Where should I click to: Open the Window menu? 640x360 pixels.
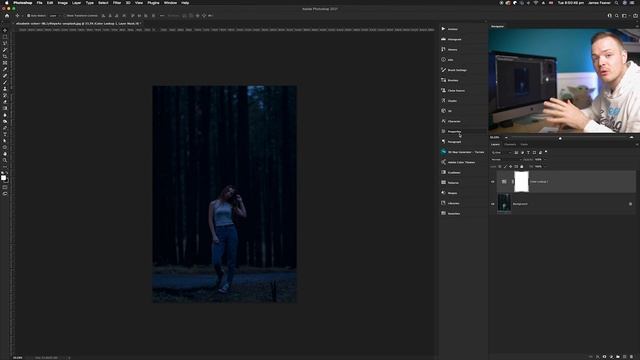pos(170,3)
